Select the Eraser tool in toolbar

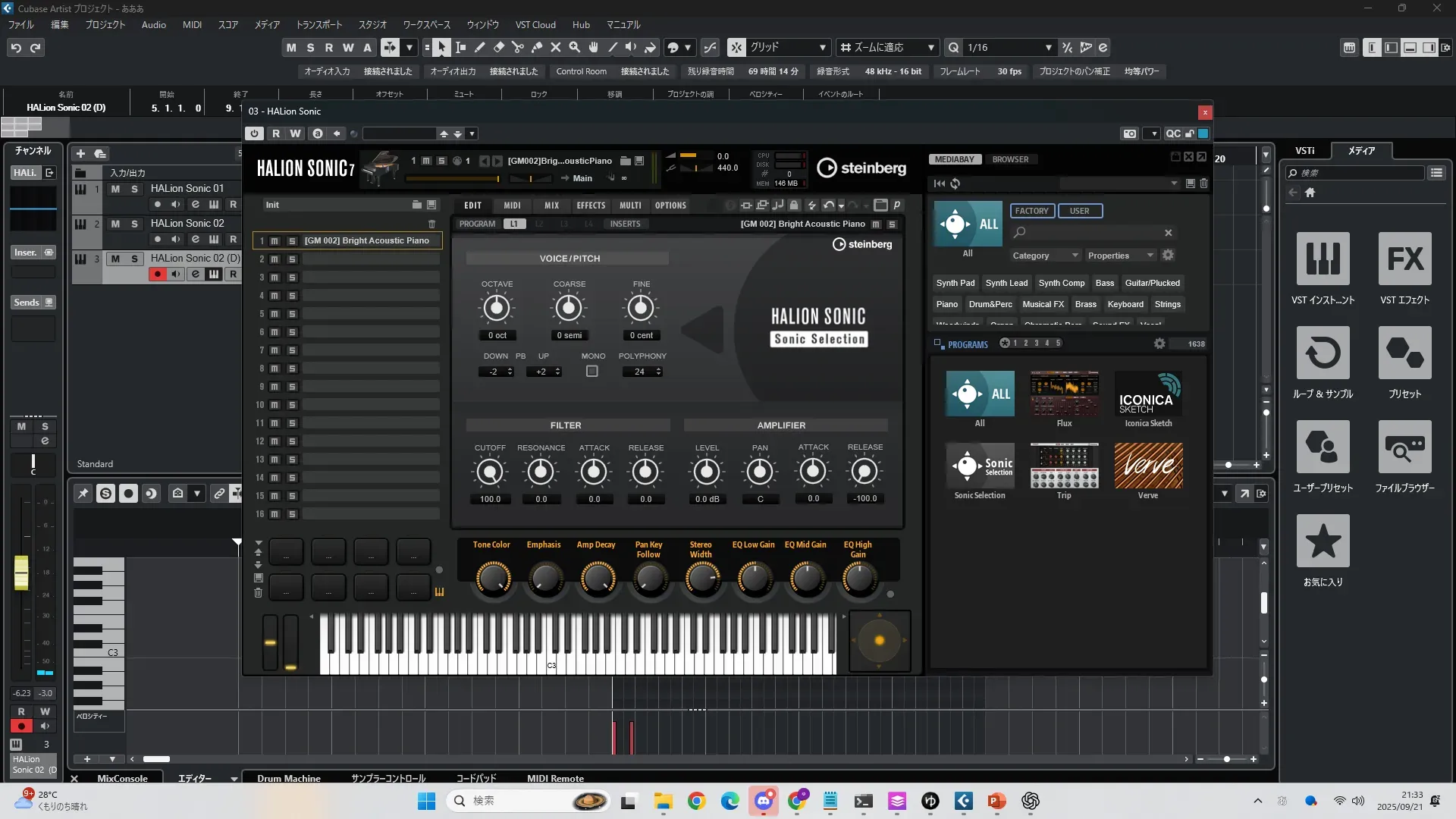click(498, 48)
